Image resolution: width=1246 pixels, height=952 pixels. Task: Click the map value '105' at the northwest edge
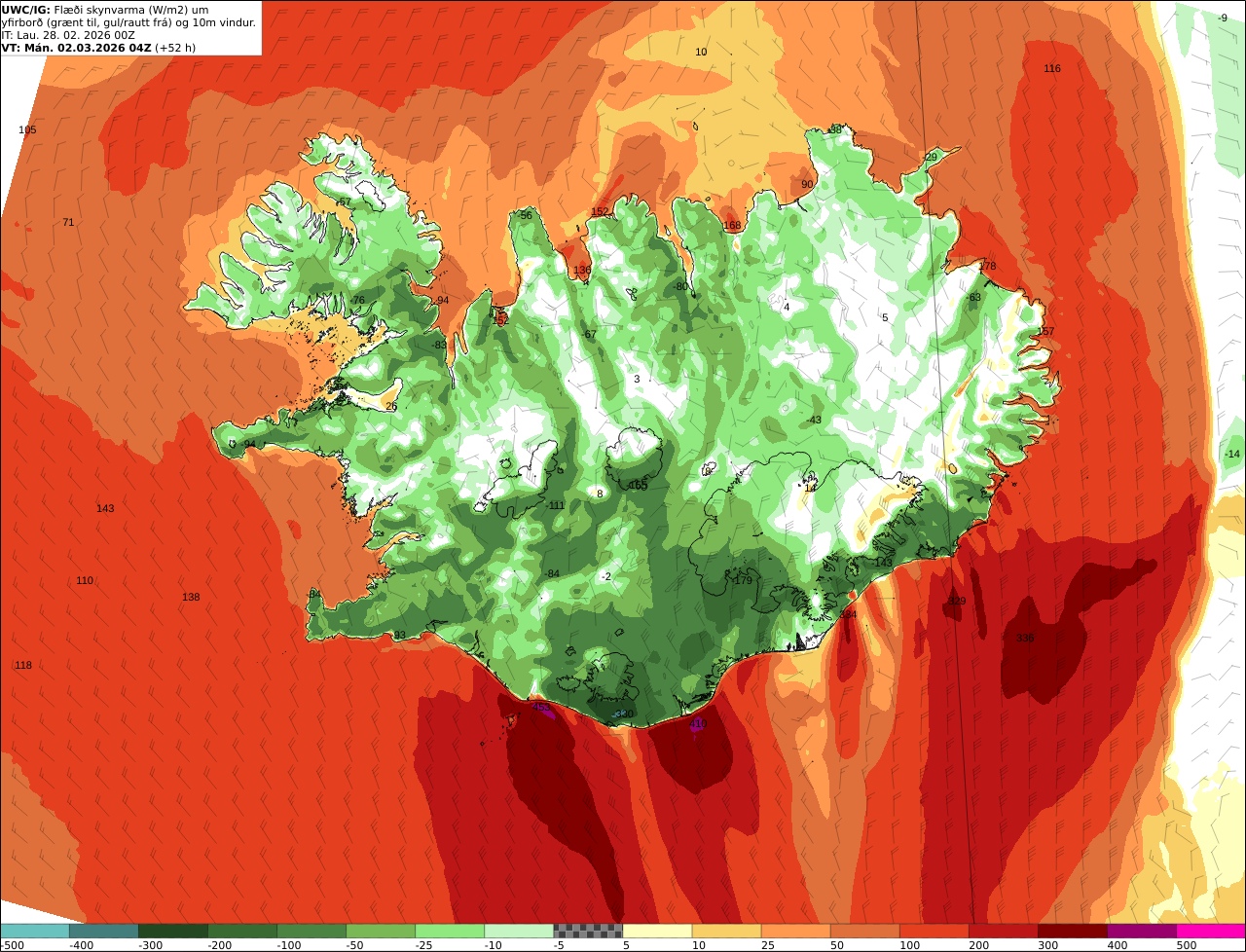point(27,129)
